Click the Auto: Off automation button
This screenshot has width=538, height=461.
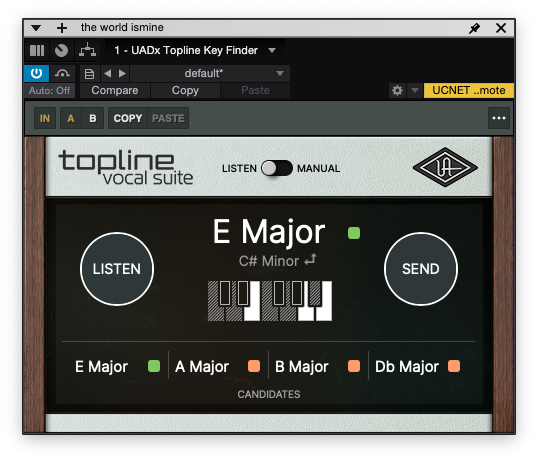[49, 91]
